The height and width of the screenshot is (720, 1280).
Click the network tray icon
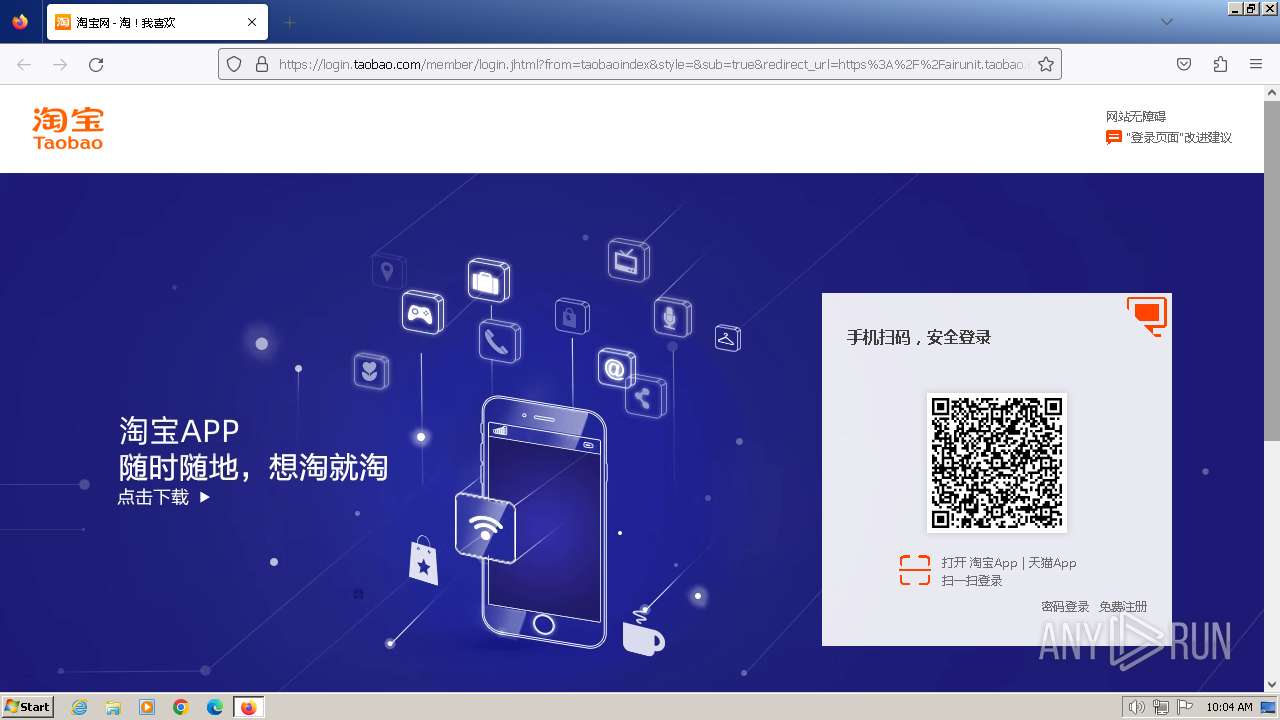[x=1160, y=707]
